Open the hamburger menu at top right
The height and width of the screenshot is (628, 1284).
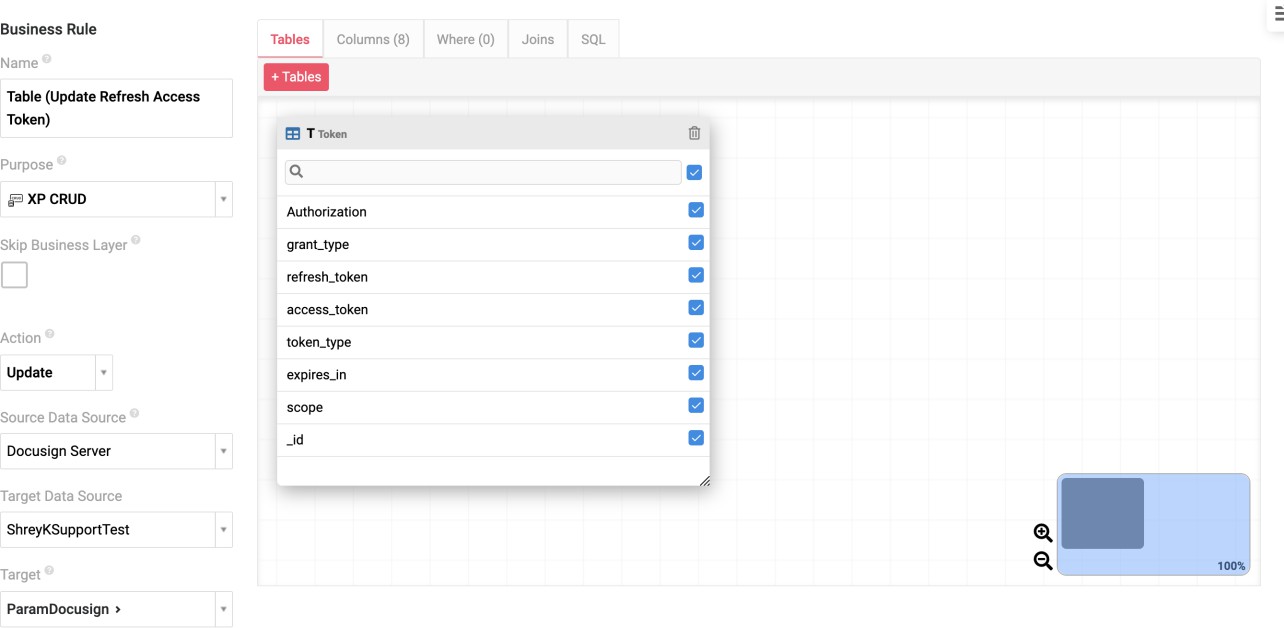1278,14
